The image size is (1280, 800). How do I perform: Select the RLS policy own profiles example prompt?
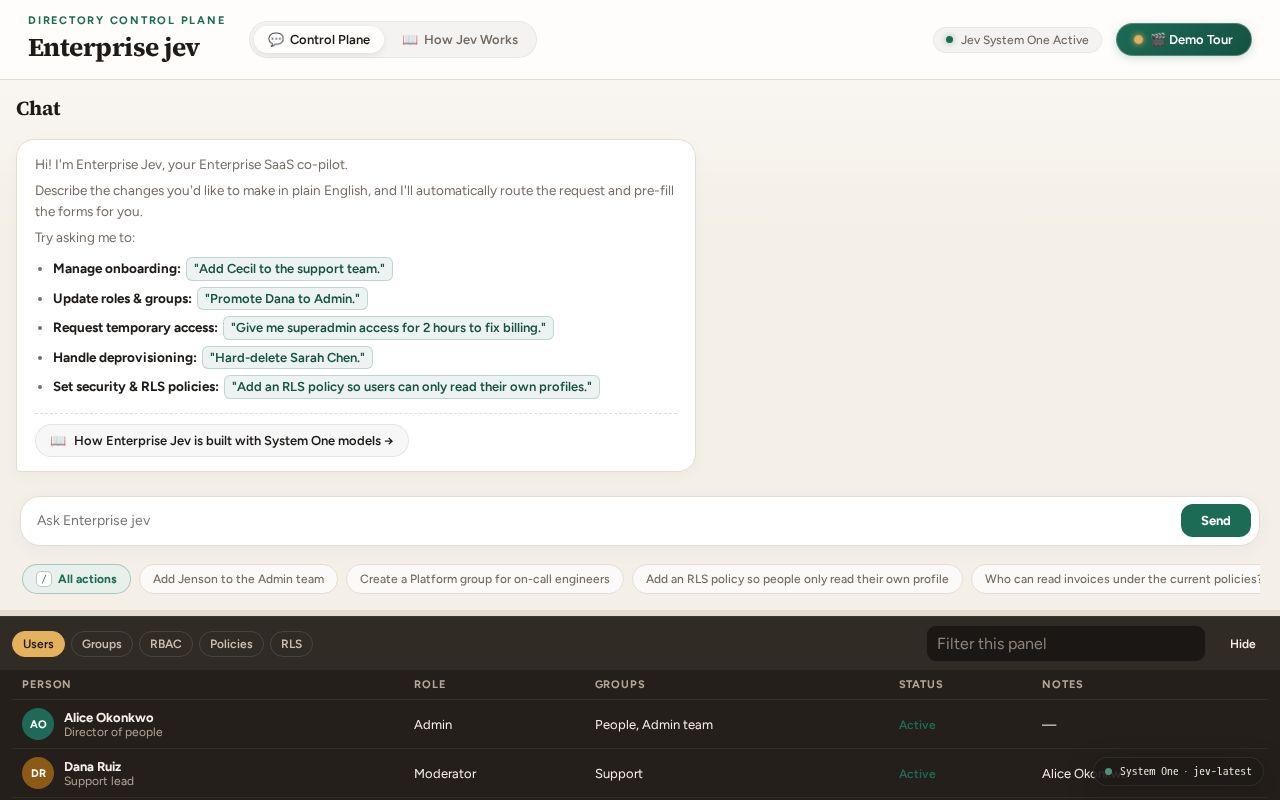click(x=412, y=387)
